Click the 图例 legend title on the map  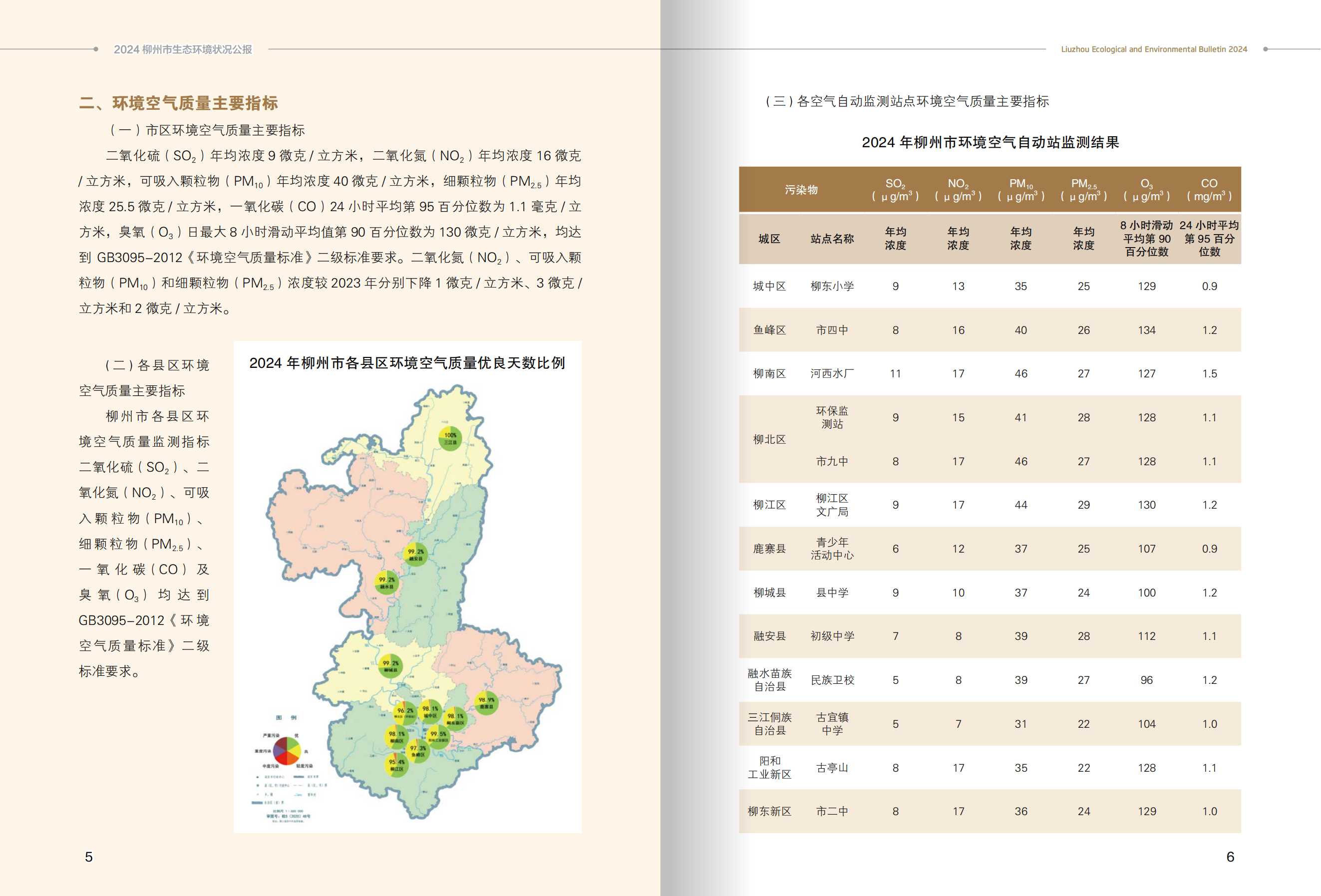click(287, 718)
